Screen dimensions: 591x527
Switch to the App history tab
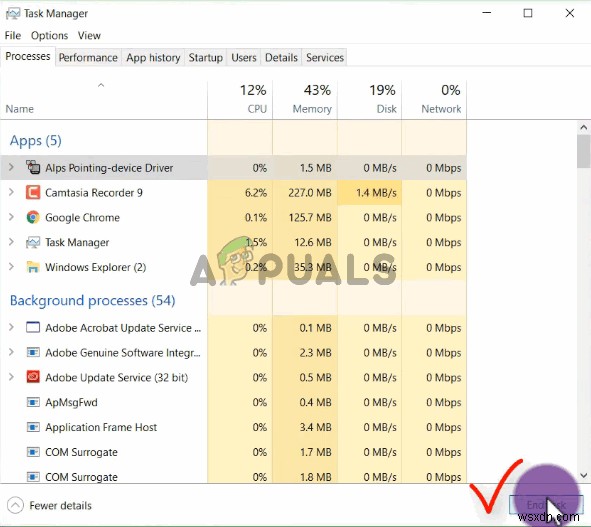[153, 58]
